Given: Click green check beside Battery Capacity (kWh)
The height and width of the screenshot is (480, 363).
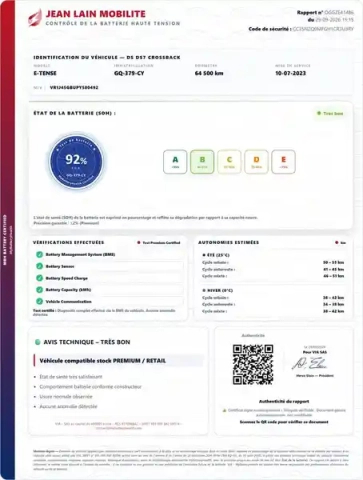Looking at the screenshot, I should pyautogui.click(x=39, y=290).
